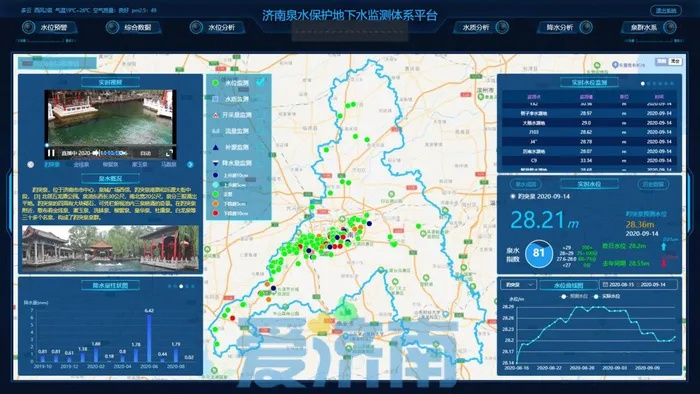700x394 pixels.
Task: Click table row 大易水源地 29.0
Action: click(589, 123)
